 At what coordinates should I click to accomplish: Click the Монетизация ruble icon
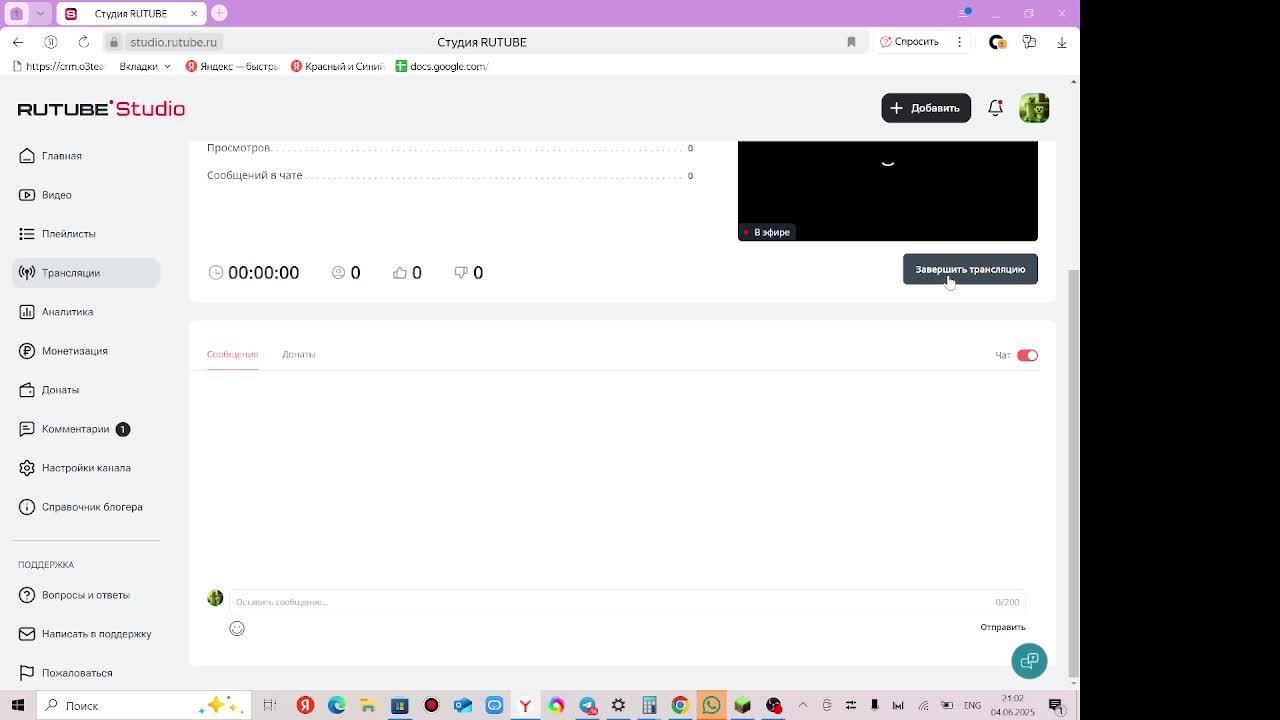point(27,351)
